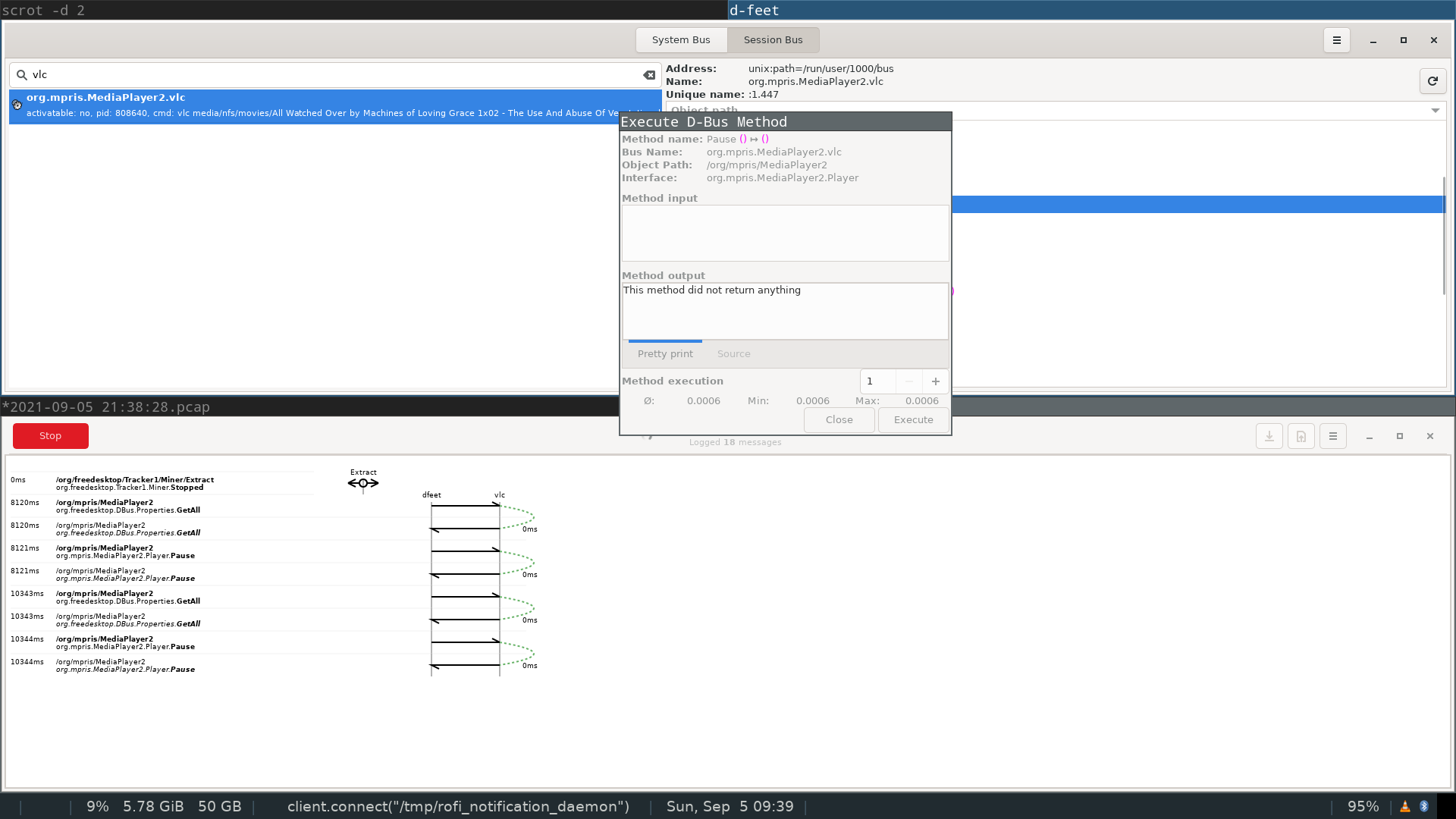Click the Bluetooth tray icon
The height and width of the screenshot is (819, 1456).
pyautogui.click(x=1424, y=806)
